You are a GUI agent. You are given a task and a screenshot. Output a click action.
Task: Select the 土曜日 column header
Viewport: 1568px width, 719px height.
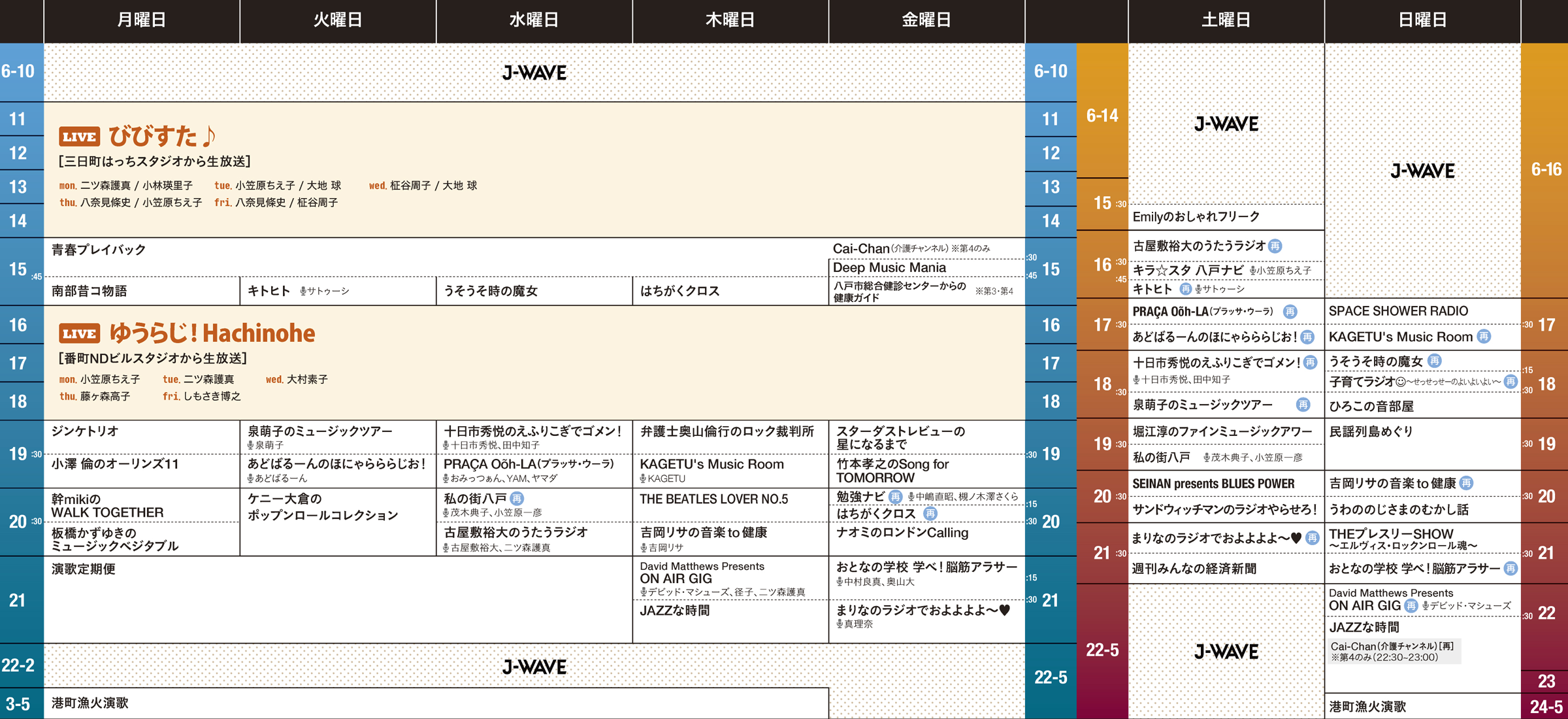click(x=1226, y=20)
